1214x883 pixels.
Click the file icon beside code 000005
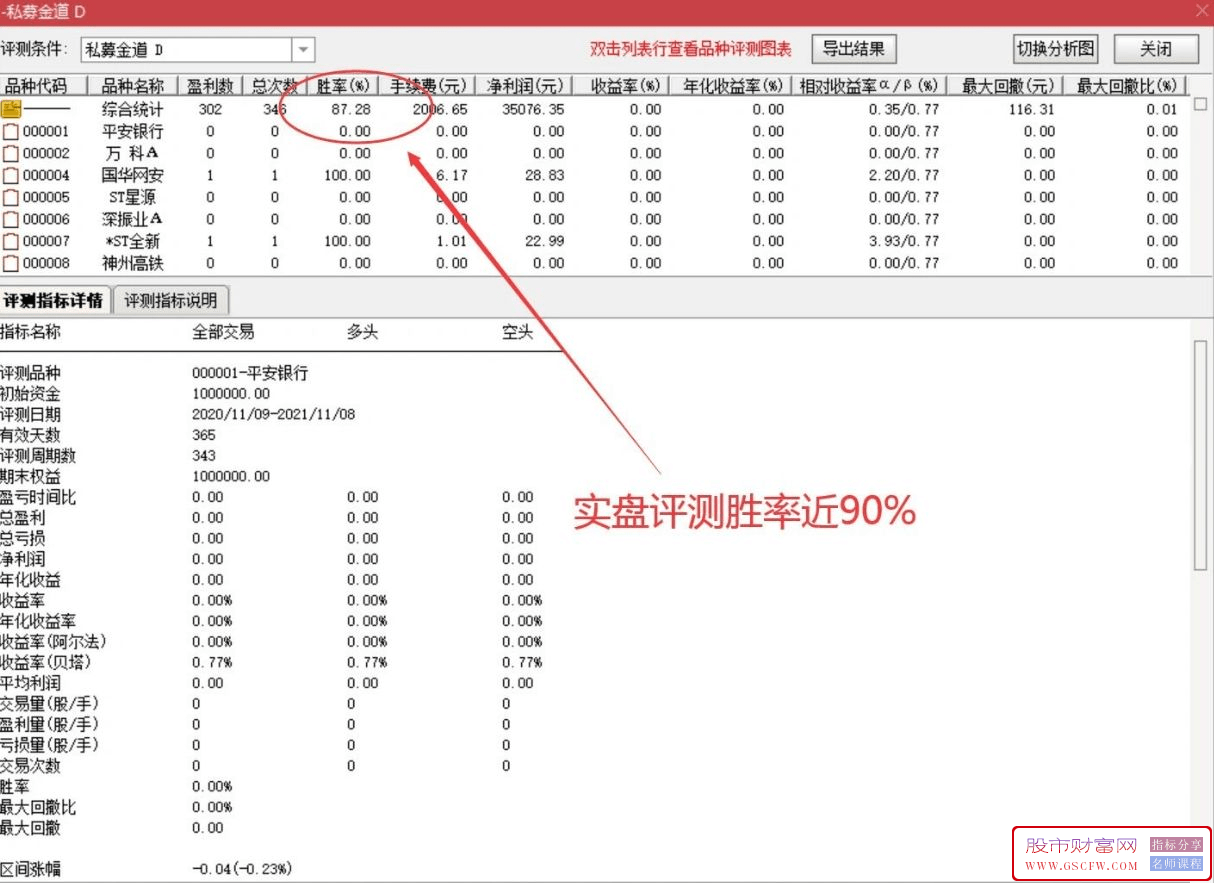click(x=10, y=197)
